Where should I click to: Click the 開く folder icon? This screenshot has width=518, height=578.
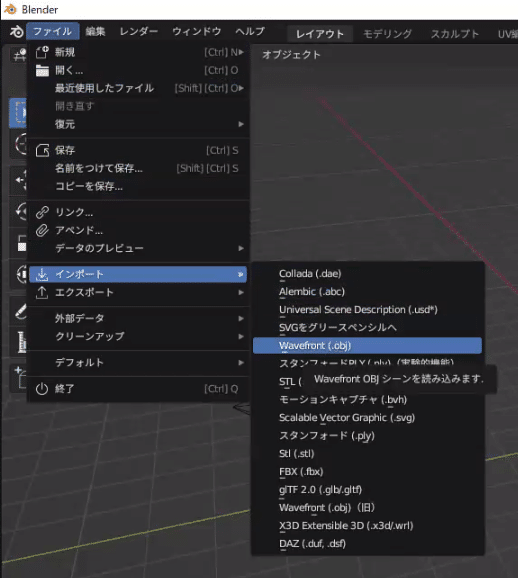point(42,70)
